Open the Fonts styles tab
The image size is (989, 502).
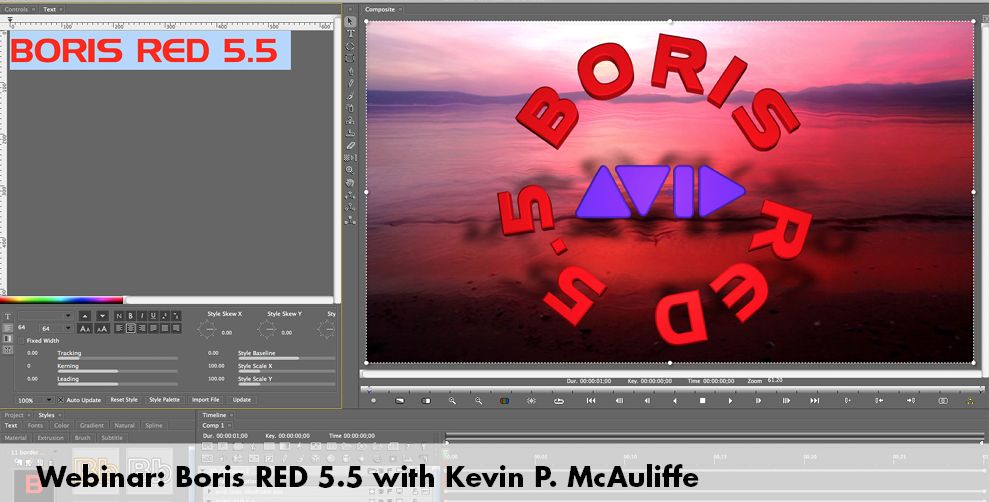click(x=35, y=426)
